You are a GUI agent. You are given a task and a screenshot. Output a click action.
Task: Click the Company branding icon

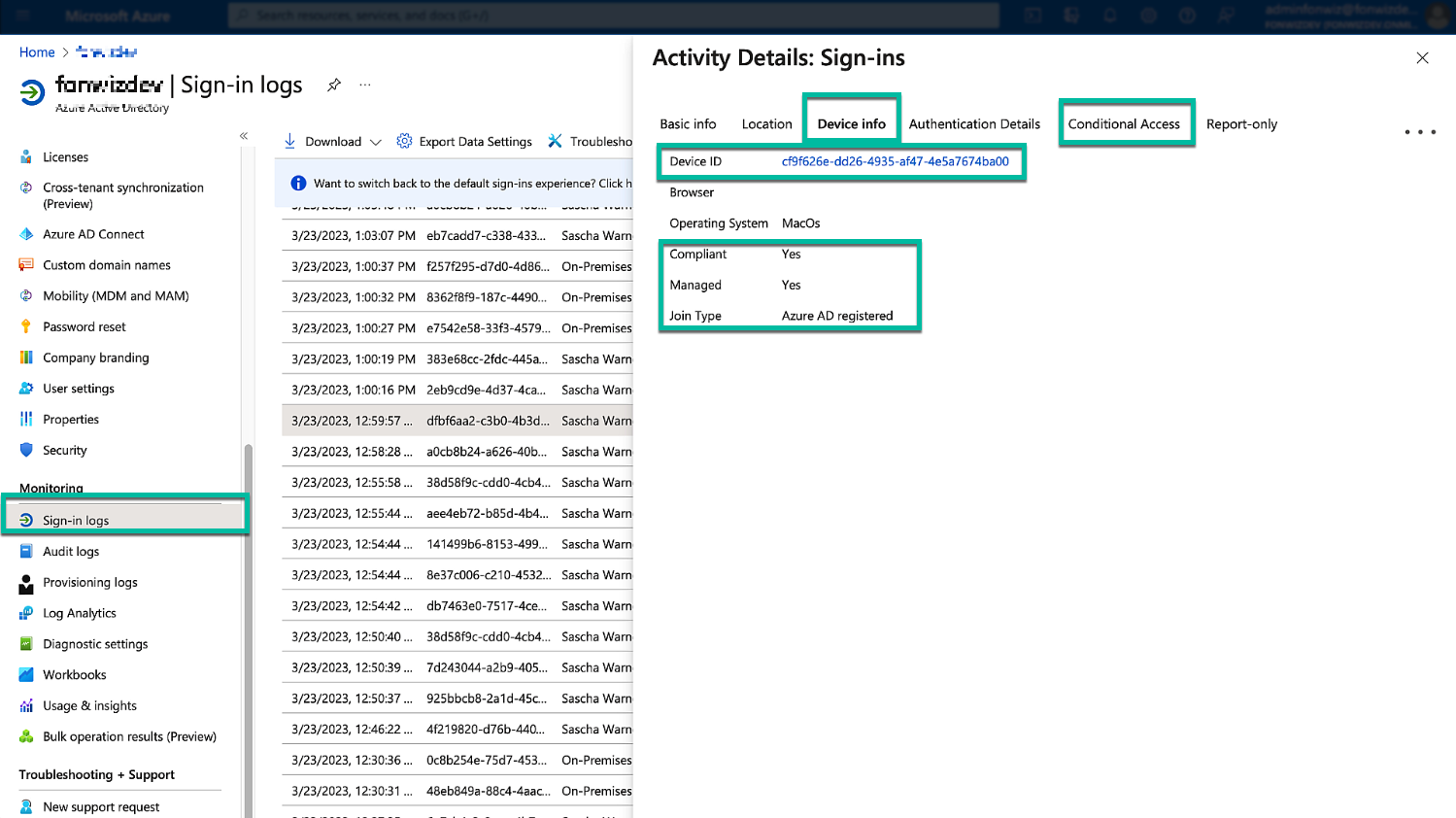click(26, 358)
